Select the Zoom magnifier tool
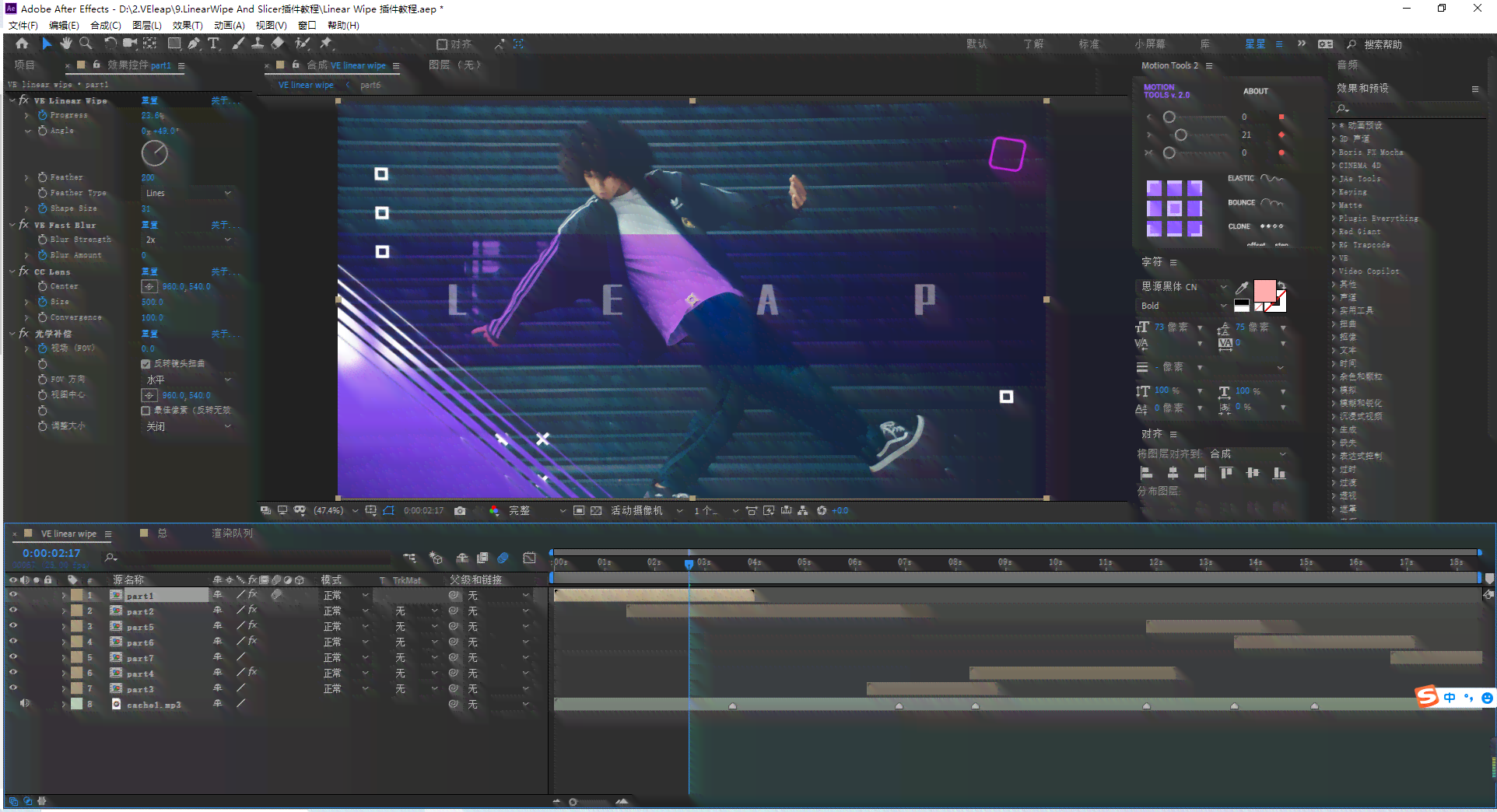Image resolution: width=1497 pixels, height=812 pixels. [x=86, y=44]
